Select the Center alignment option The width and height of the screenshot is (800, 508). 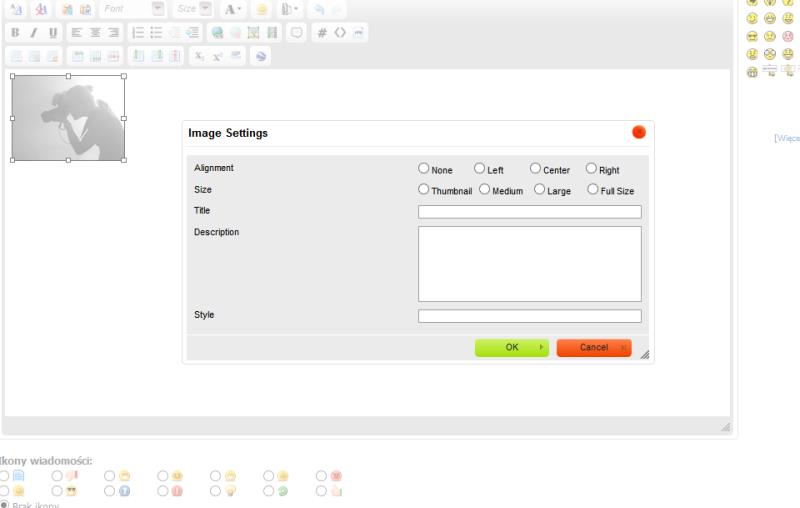[535, 169]
